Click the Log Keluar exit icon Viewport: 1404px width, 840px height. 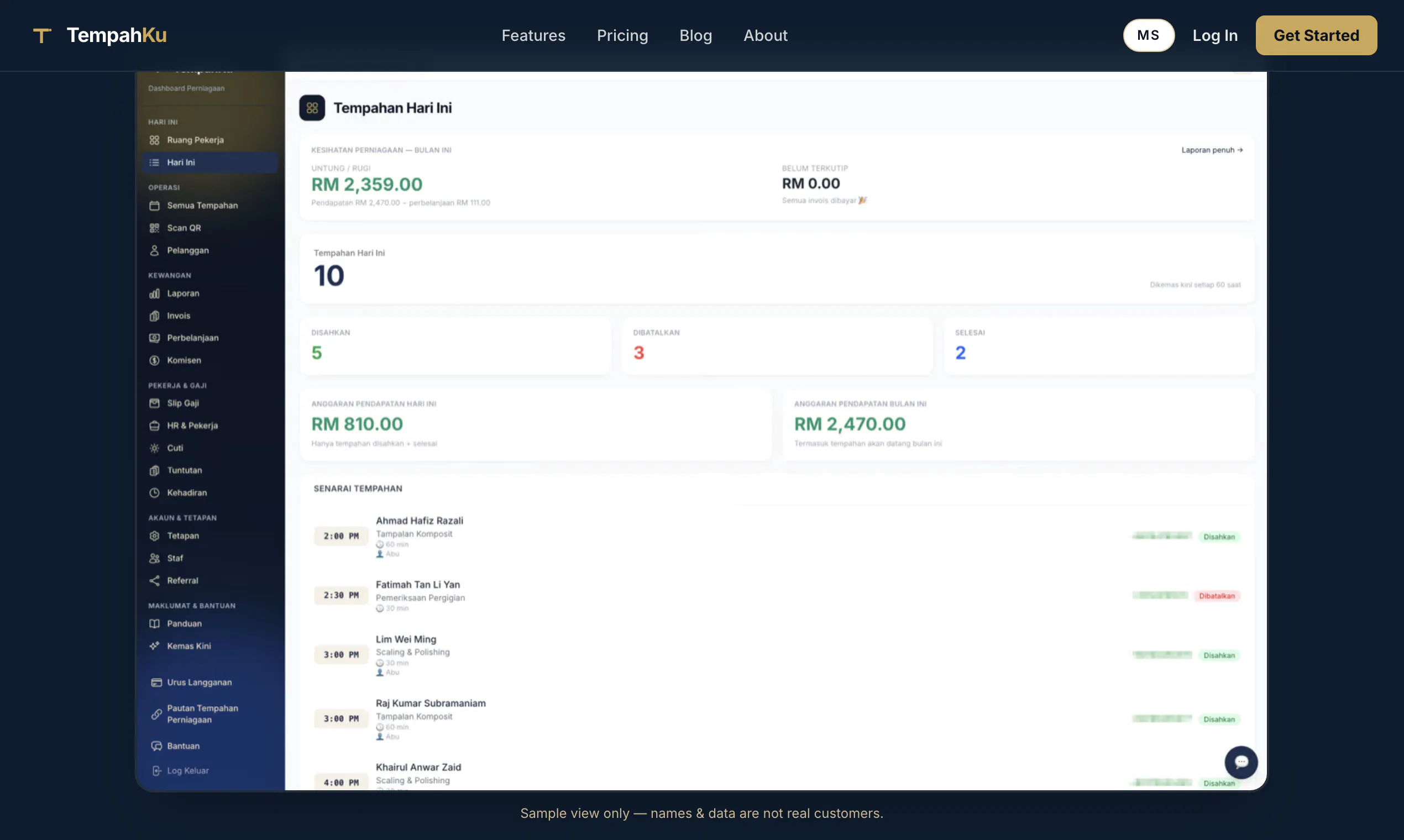[156, 771]
